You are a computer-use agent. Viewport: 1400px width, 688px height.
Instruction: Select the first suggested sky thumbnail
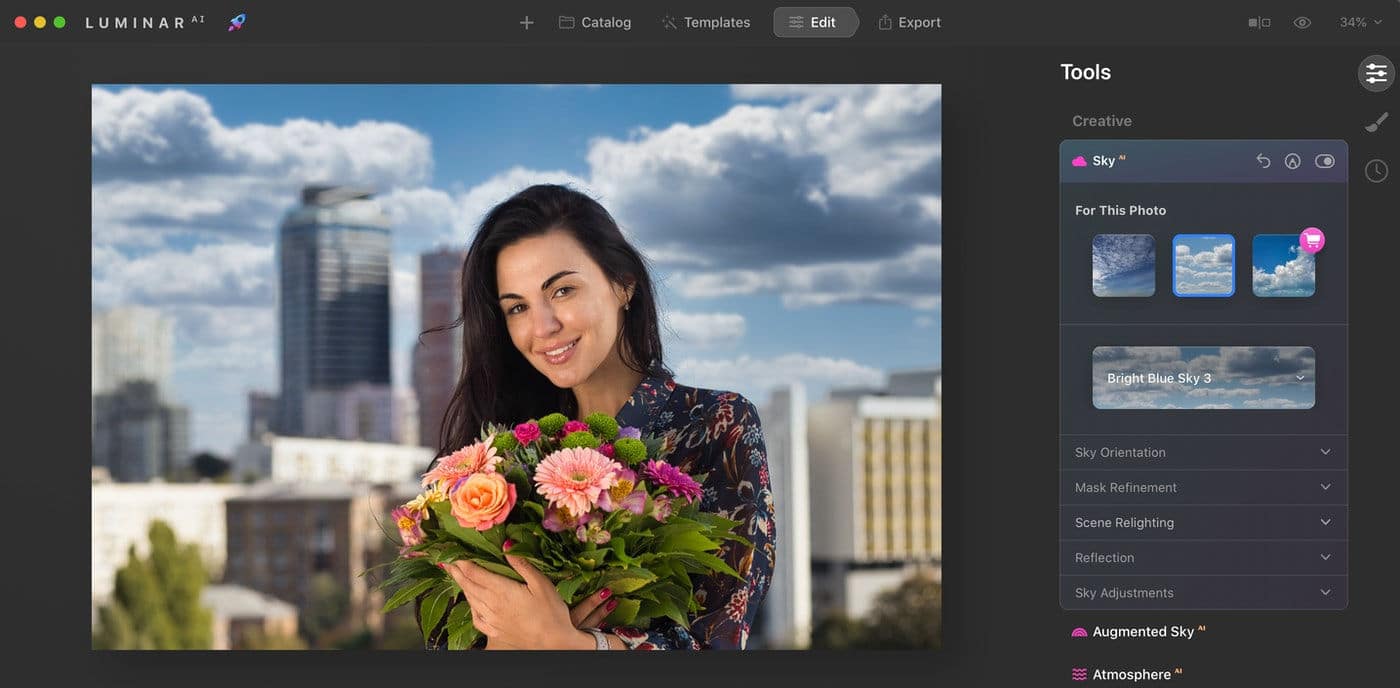coord(1123,266)
